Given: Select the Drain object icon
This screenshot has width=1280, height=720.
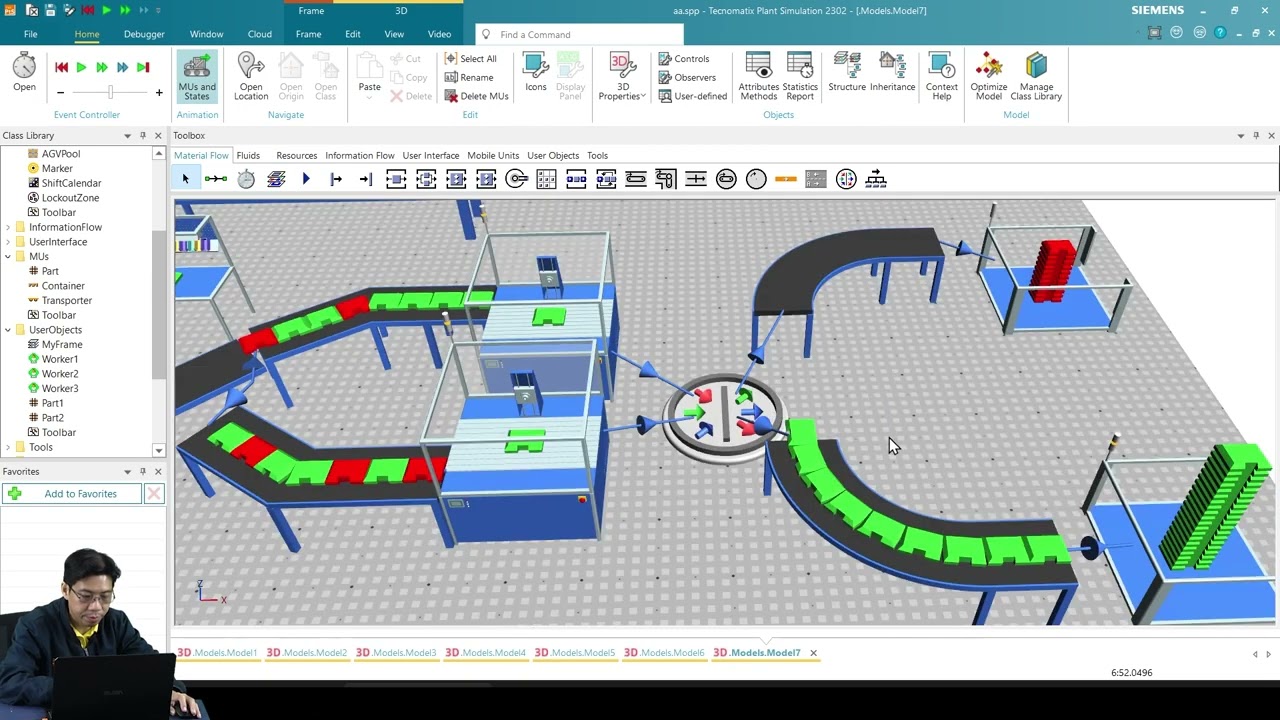Looking at the screenshot, I should point(366,179).
